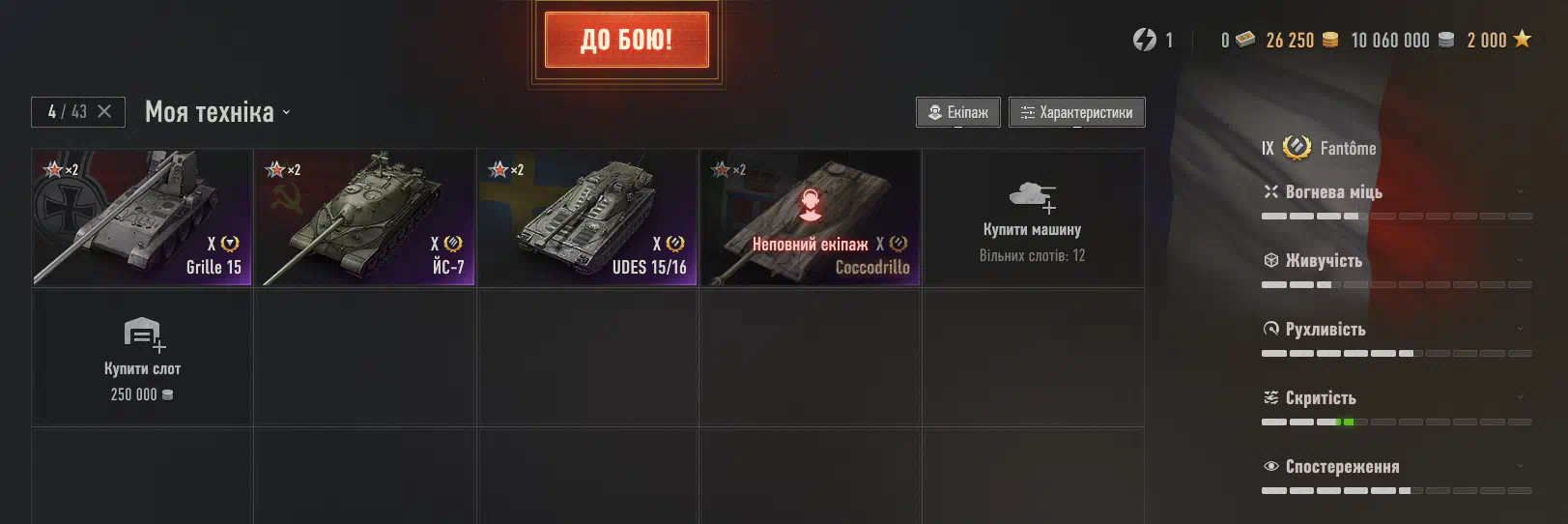Click the gold coins currency icon
1568x524 pixels.
pyautogui.click(x=1330, y=40)
